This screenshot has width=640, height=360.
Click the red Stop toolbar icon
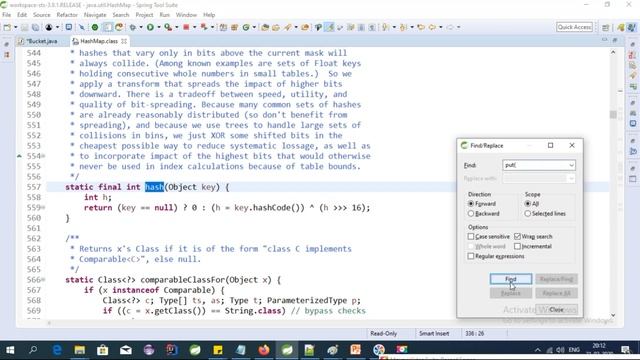click(x=186, y=27)
